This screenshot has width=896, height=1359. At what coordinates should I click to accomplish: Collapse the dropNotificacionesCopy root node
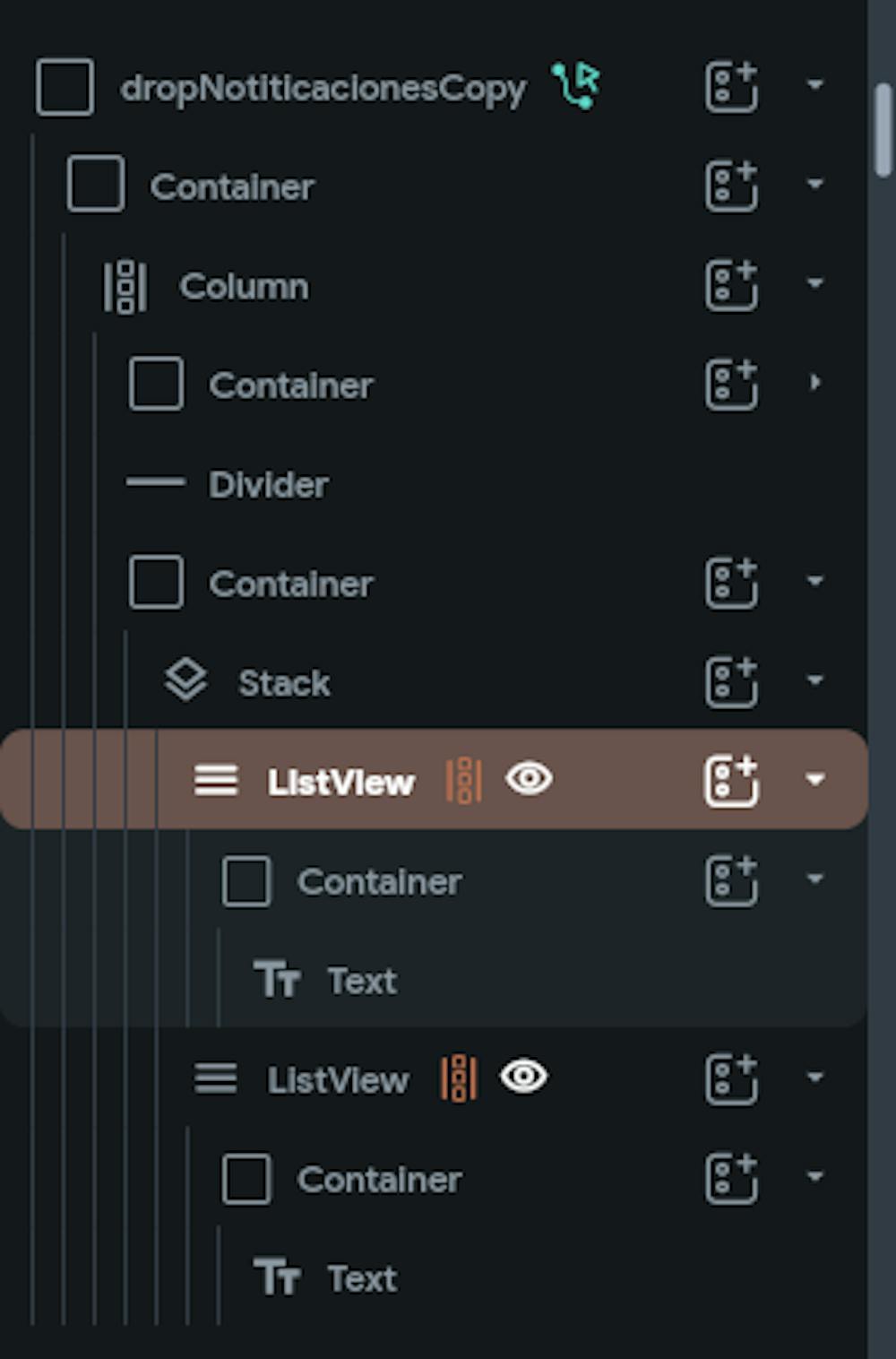click(814, 85)
